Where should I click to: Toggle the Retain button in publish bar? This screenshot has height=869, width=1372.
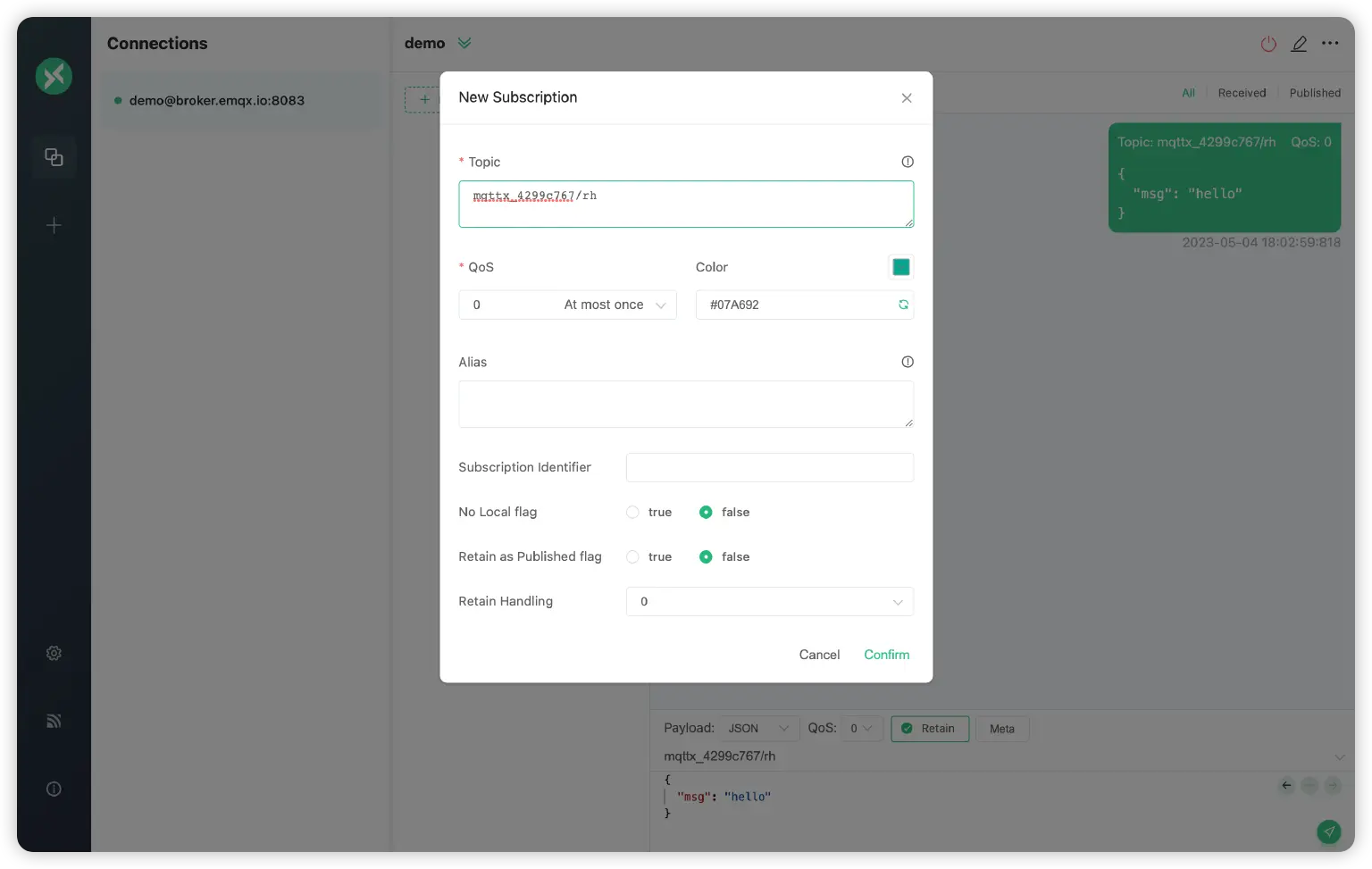(x=930, y=729)
